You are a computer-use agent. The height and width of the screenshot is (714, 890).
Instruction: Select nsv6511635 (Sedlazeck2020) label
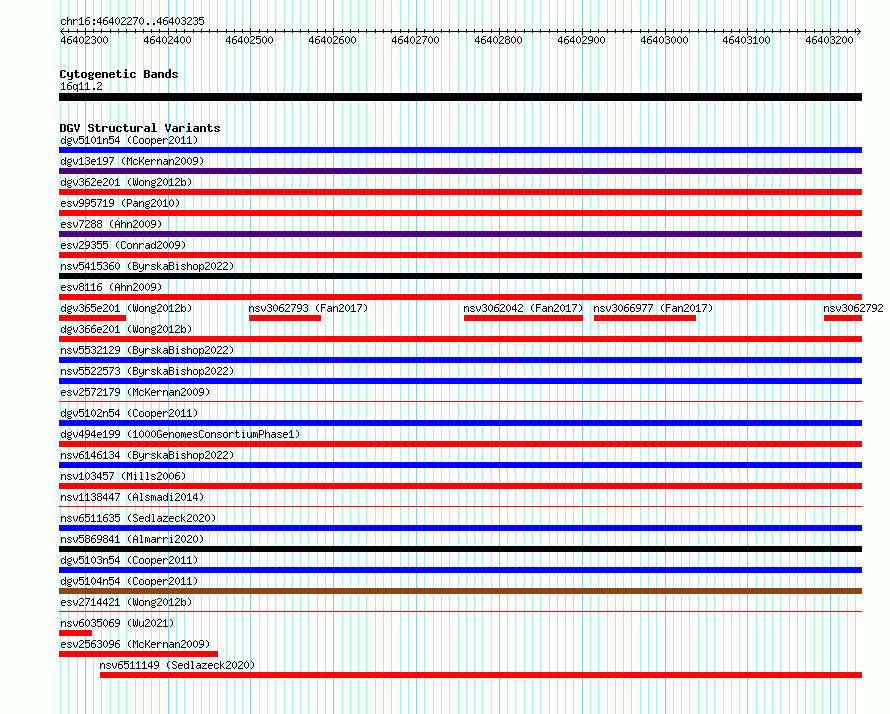[x=138, y=518]
